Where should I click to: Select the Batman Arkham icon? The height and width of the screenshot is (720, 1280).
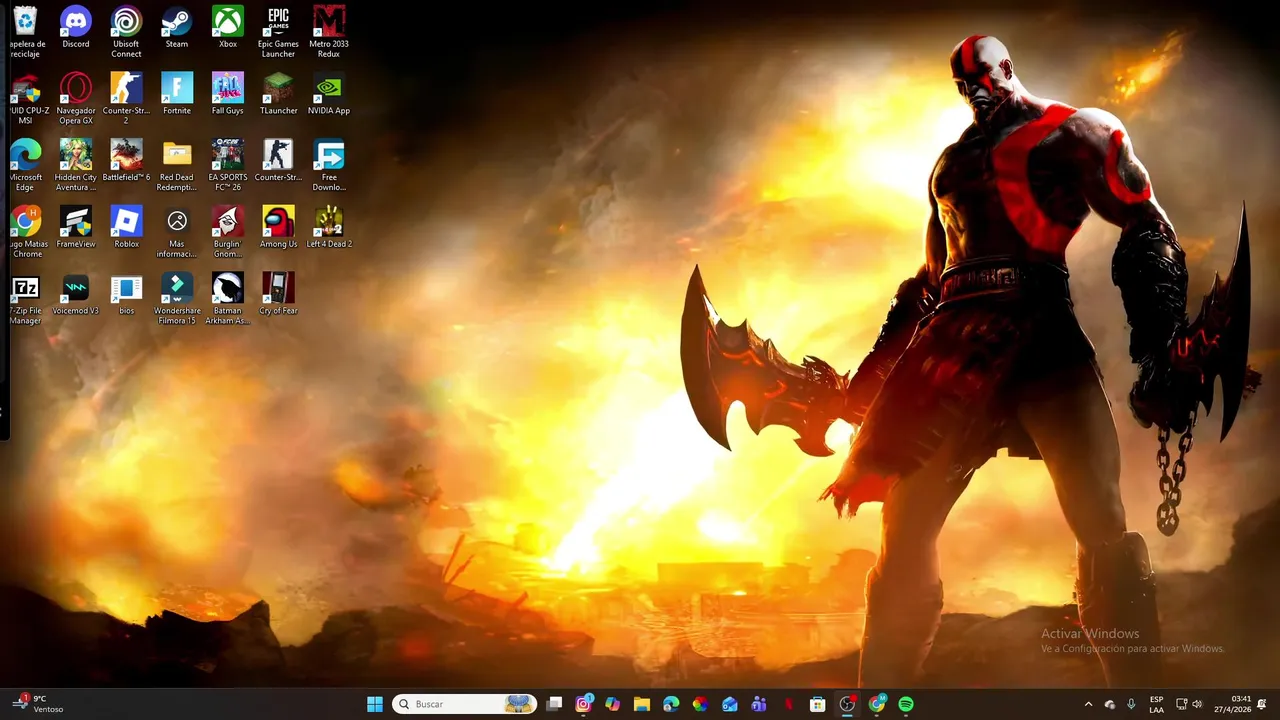pyautogui.click(x=228, y=300)
